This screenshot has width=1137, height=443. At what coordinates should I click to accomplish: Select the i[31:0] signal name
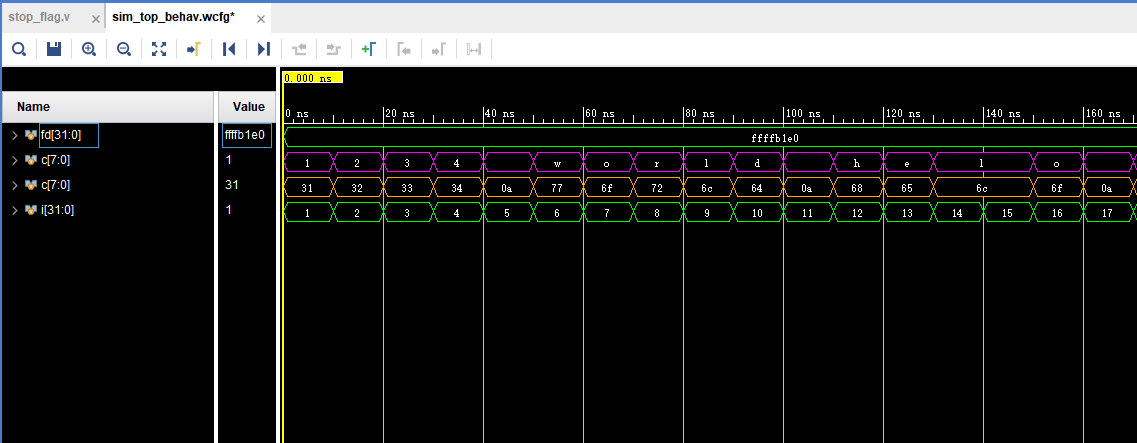(57, 210)
